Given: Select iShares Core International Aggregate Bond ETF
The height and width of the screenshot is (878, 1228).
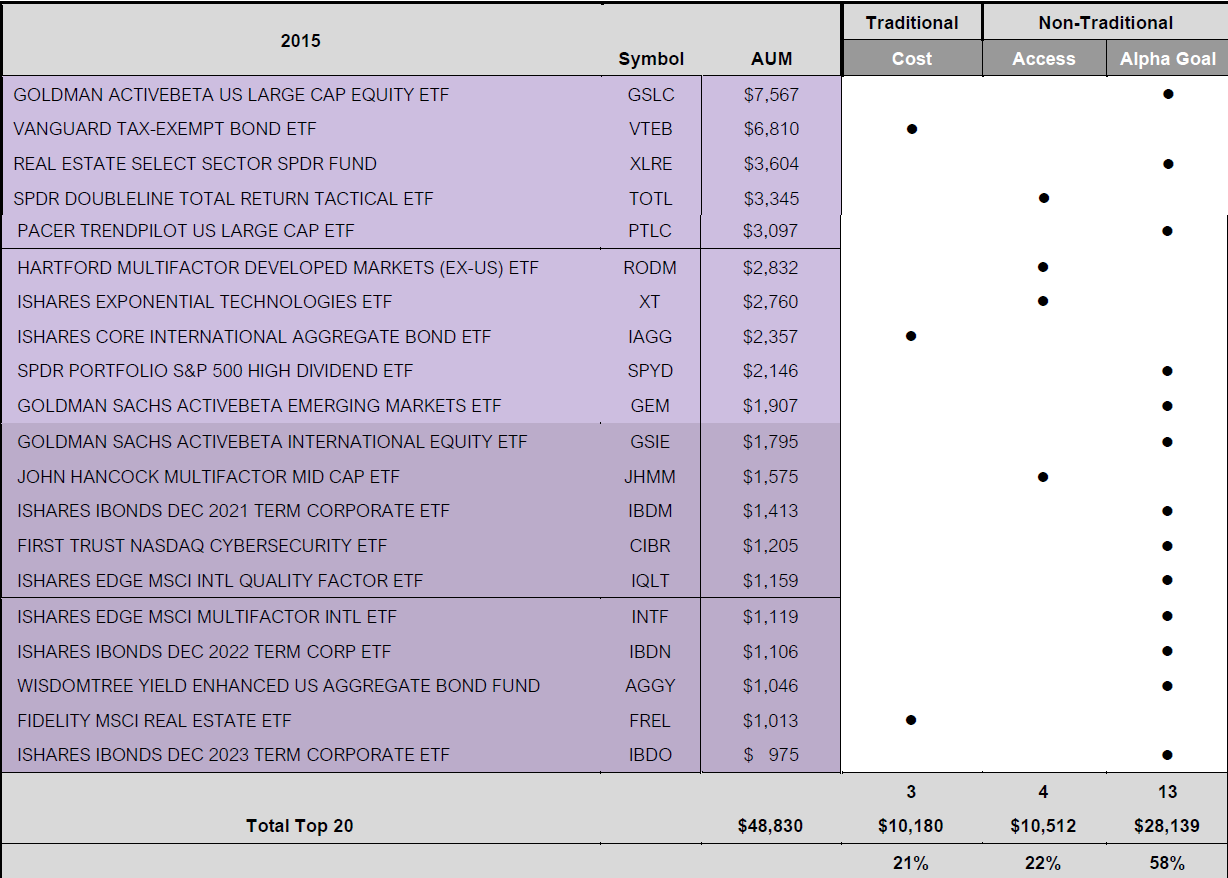Looking at the screenshot, I should point(254,337).
